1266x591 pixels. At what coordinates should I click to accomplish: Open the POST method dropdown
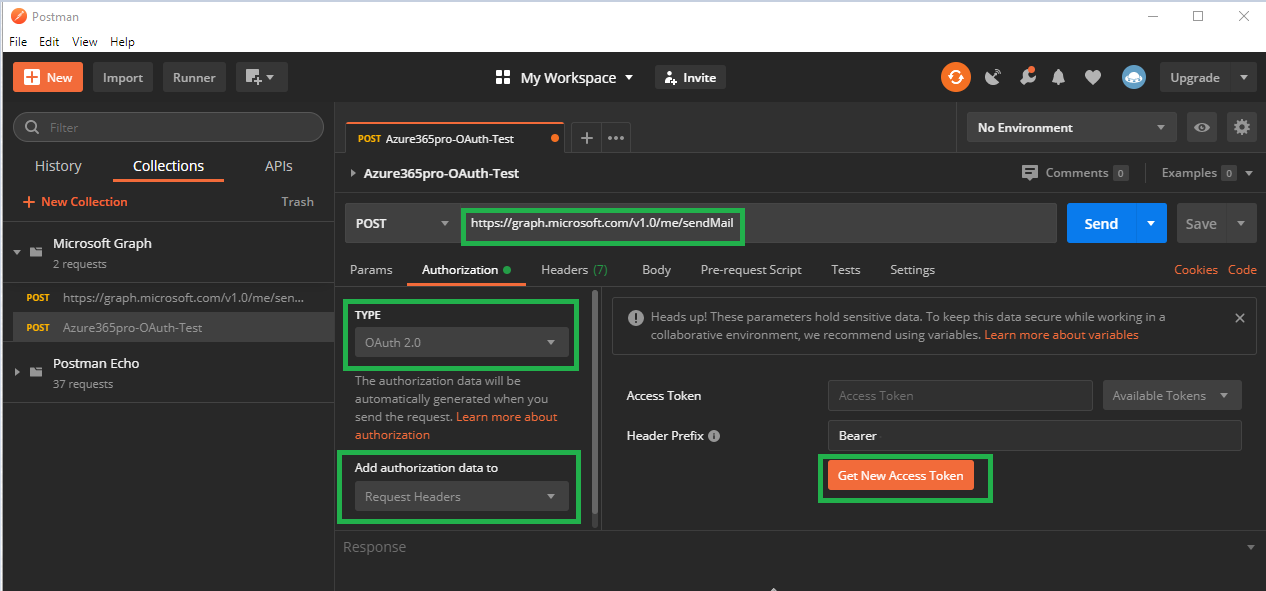pos(402,223)
